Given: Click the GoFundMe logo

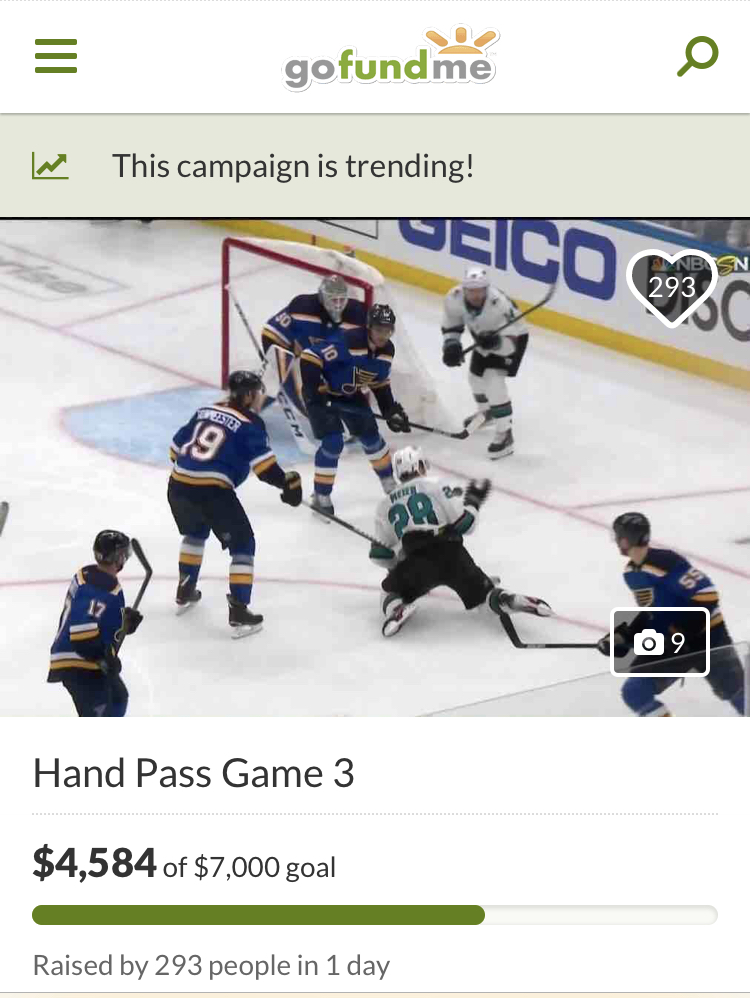Looking at the screenshot, I should click(x=390, y=57).
